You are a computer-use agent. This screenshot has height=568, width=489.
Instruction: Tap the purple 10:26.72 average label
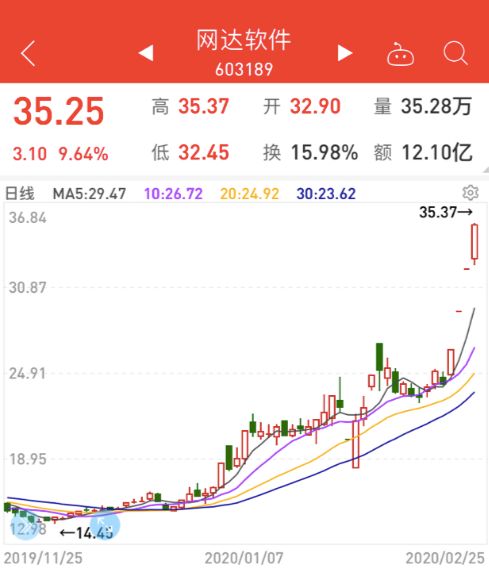tap(174, 194)
